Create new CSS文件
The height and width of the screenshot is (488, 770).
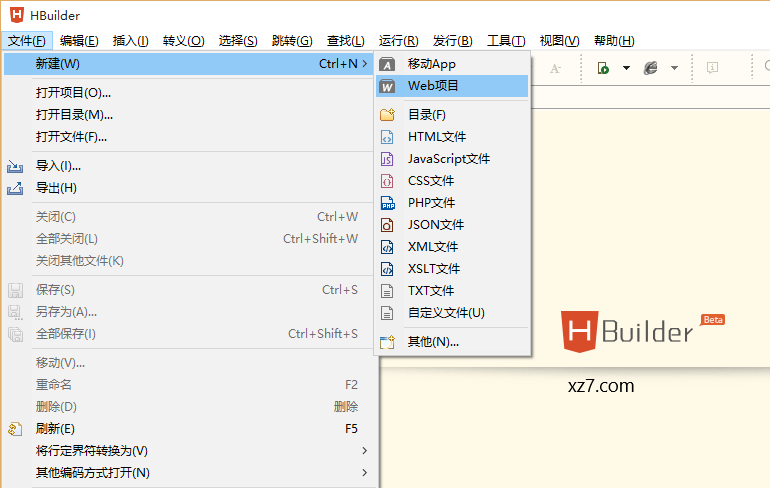pyautogui.click(x=452, y=181)
